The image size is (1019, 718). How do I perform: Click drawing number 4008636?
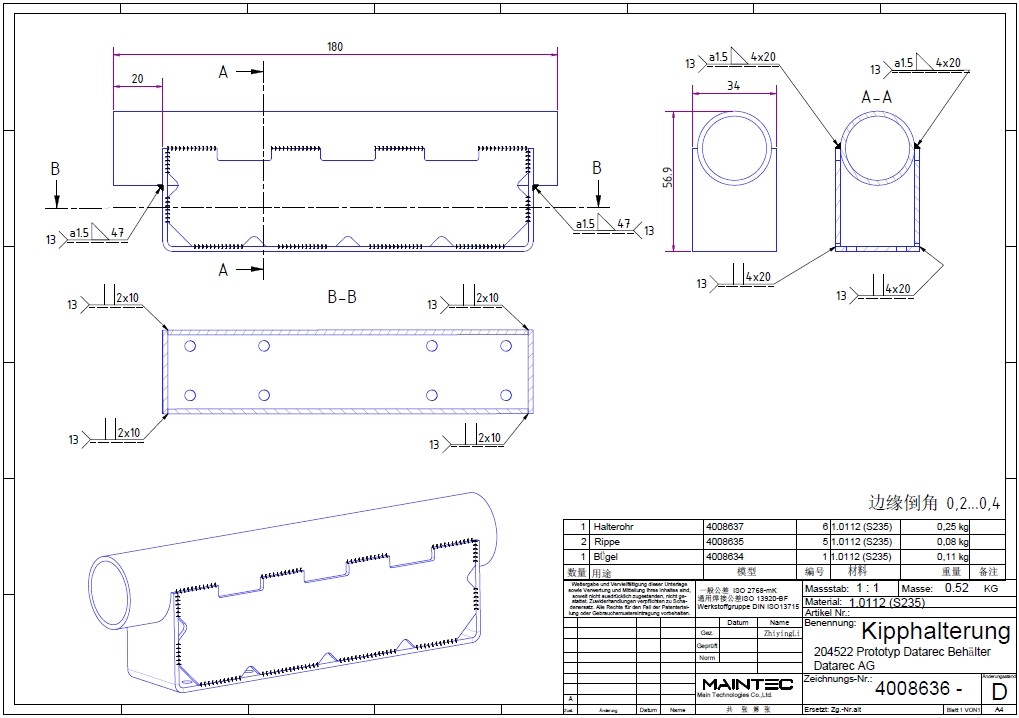[917, 689]
